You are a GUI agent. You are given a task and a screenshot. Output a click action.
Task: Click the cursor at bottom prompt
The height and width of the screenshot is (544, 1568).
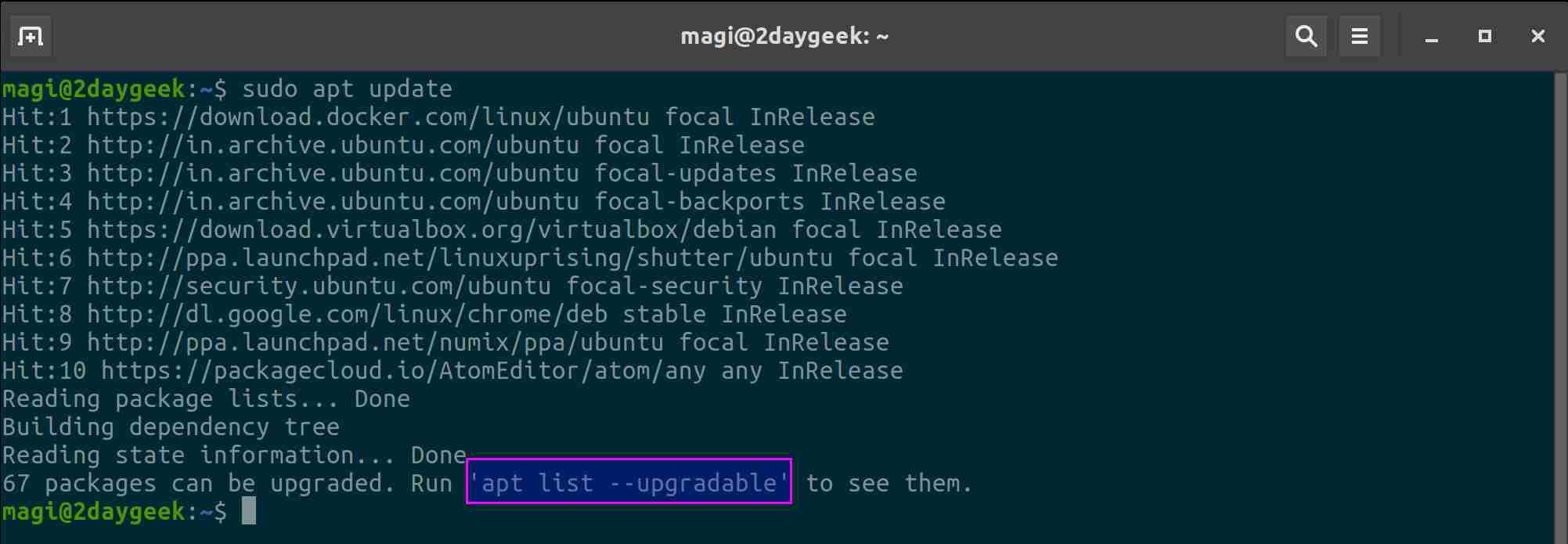point(249,511)
